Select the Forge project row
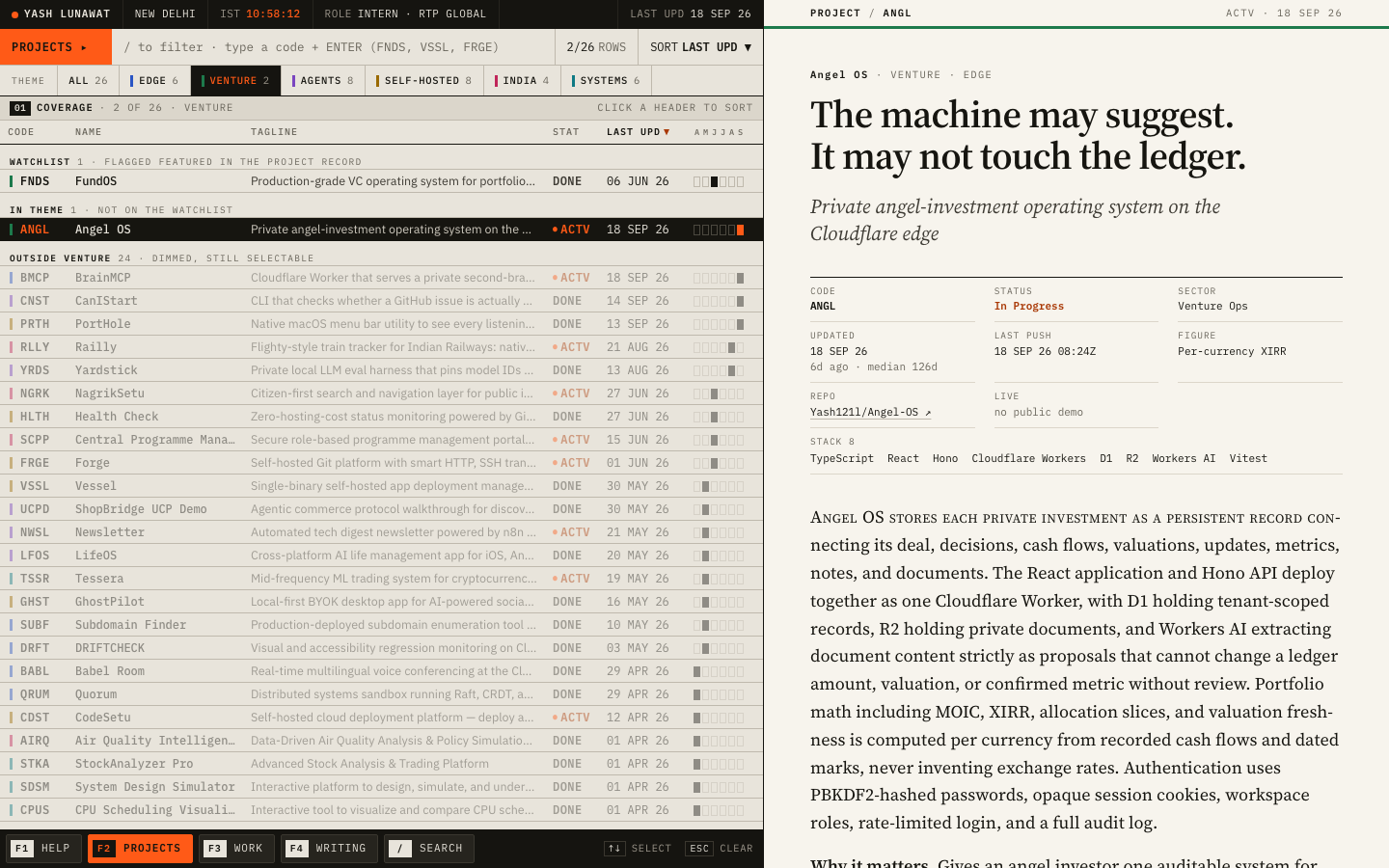 tap(381, 463)
